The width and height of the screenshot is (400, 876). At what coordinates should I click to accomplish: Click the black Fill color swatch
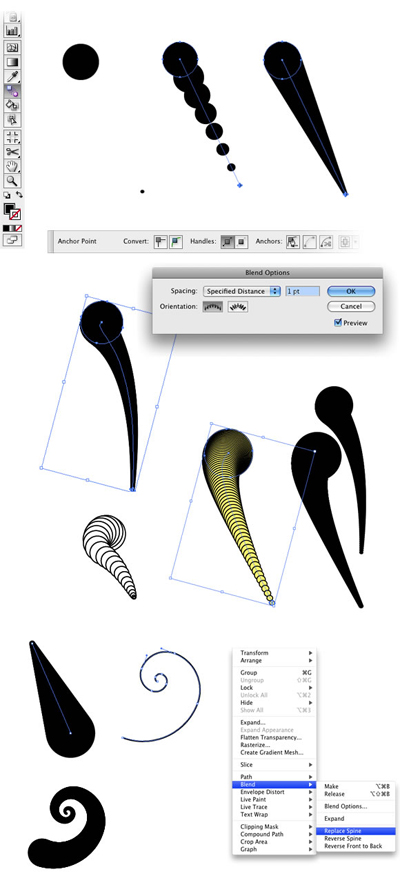tap(9, 208)
